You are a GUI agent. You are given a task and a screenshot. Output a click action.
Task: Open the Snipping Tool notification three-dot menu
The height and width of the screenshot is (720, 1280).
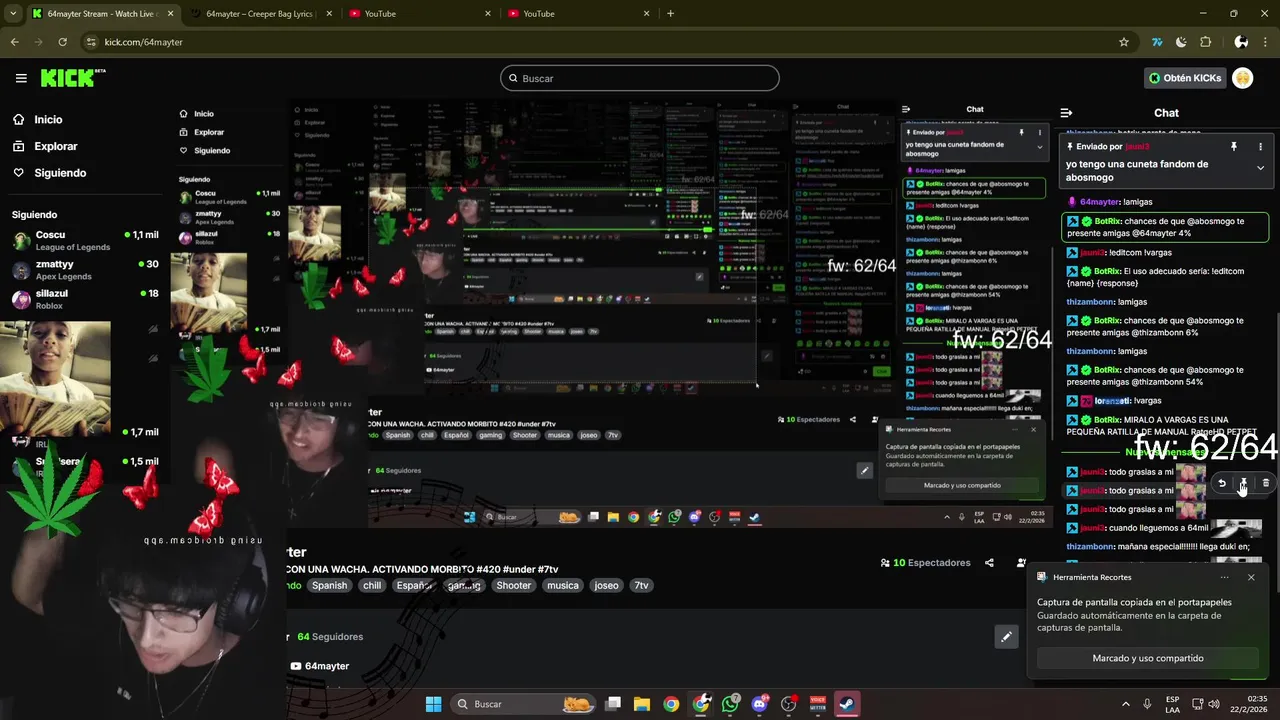pos(1224,577)
